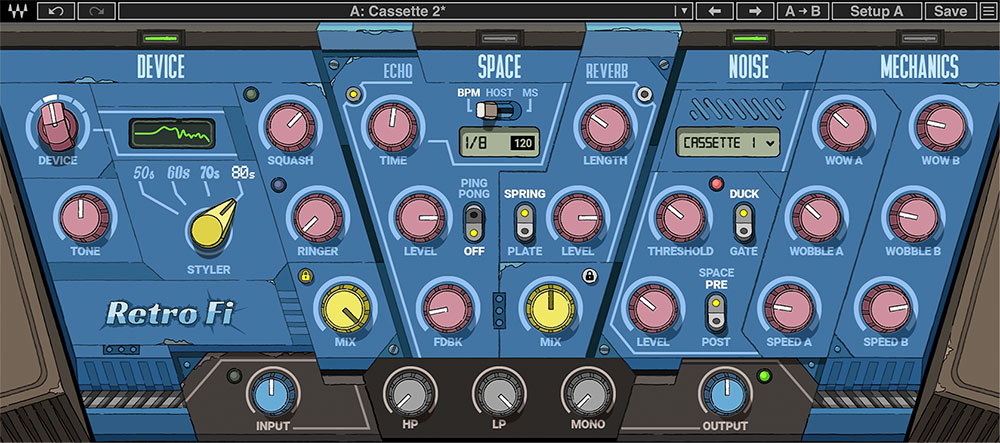
Task: Click the LP filter knob
Action: (x=499, y=393)
